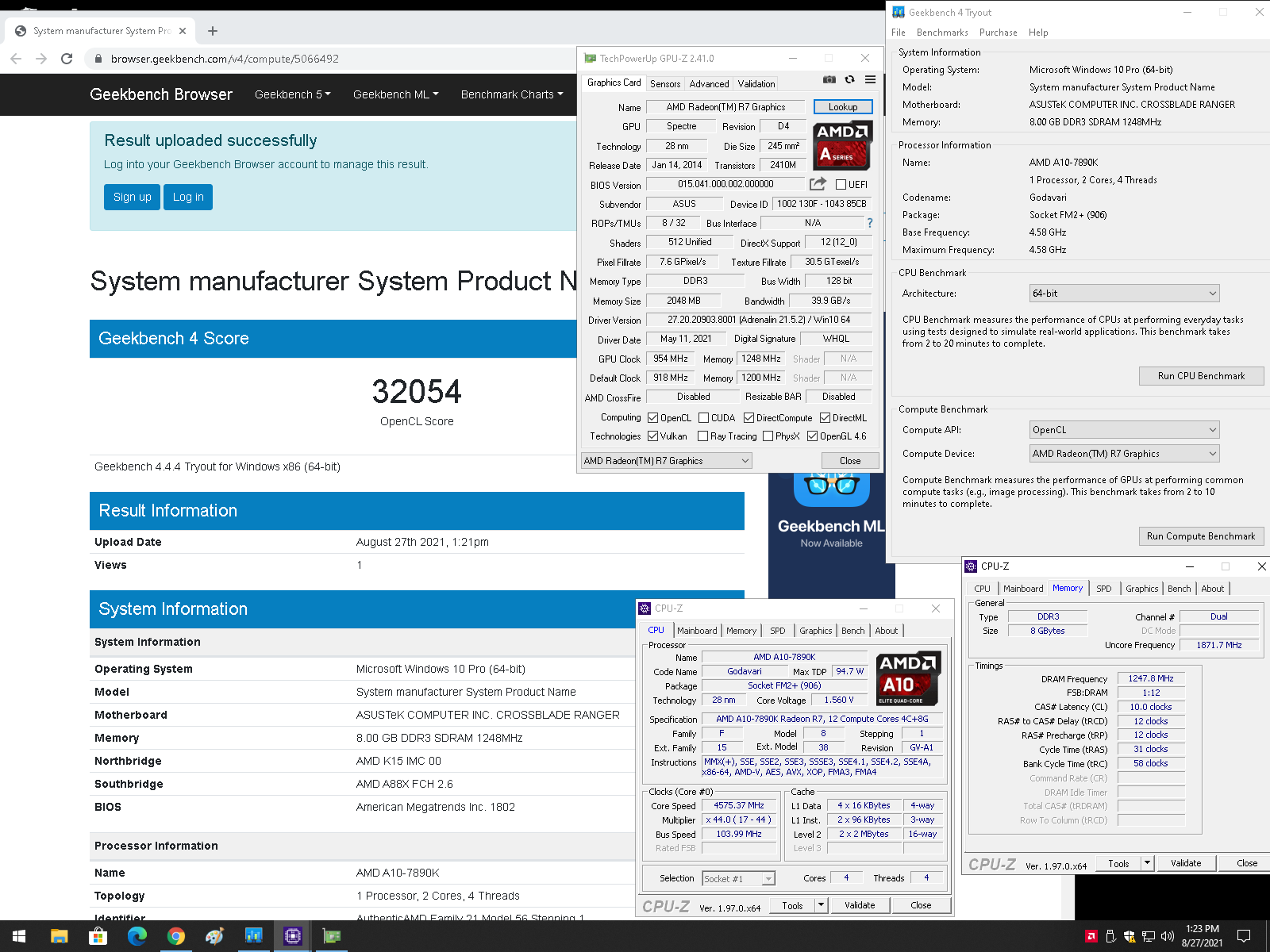Reload the browser page

(x=67, y=59)
